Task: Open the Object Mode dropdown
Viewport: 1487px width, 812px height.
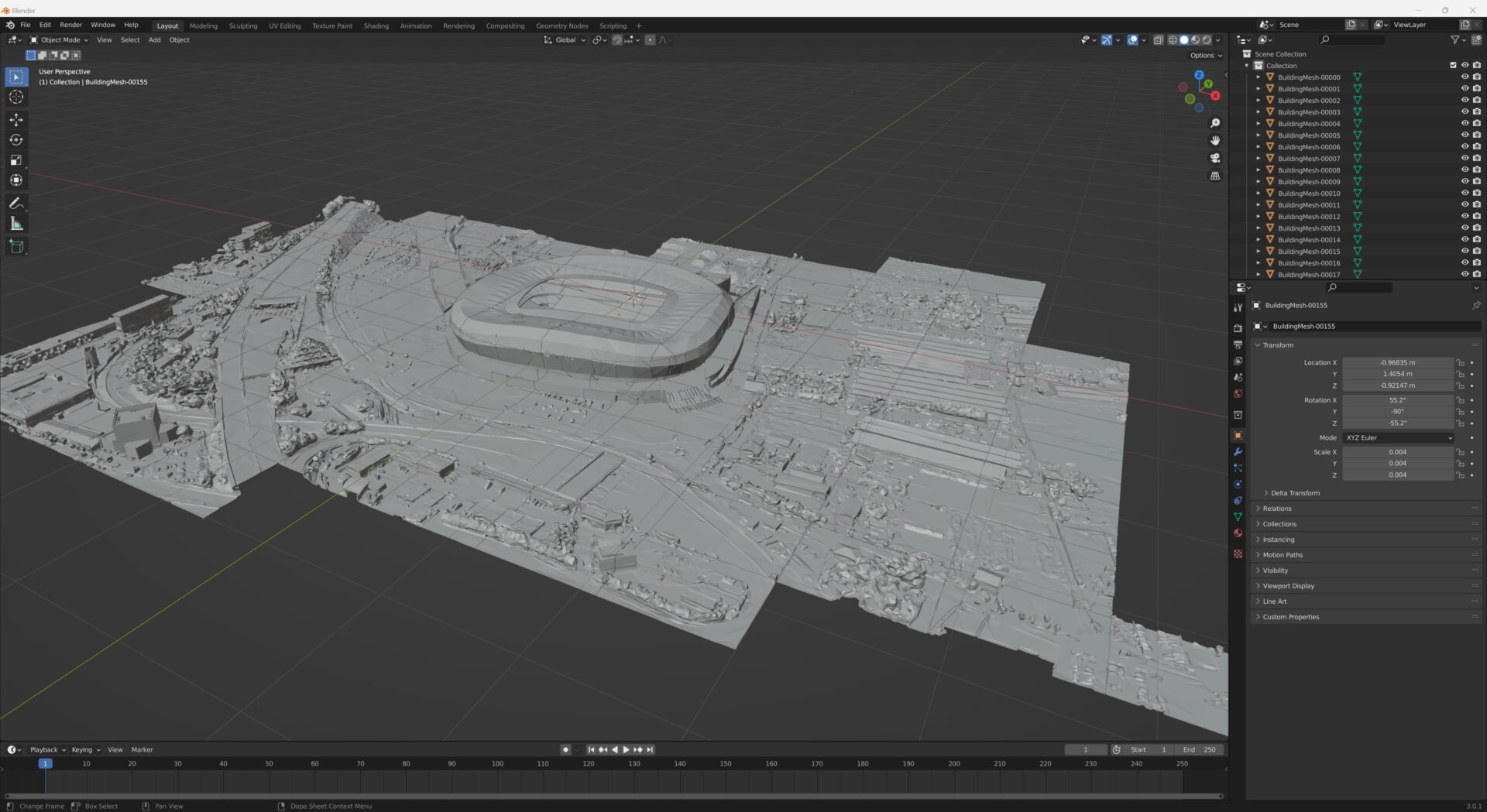Action: click(x=60, y=39)
